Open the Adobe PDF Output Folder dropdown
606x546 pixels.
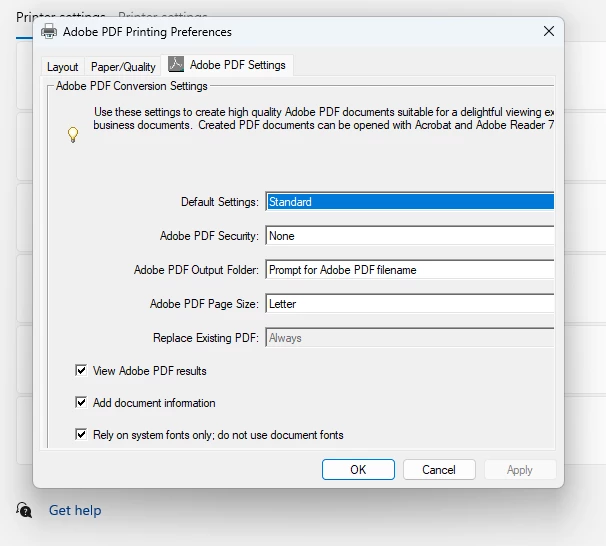click(410, 270)
